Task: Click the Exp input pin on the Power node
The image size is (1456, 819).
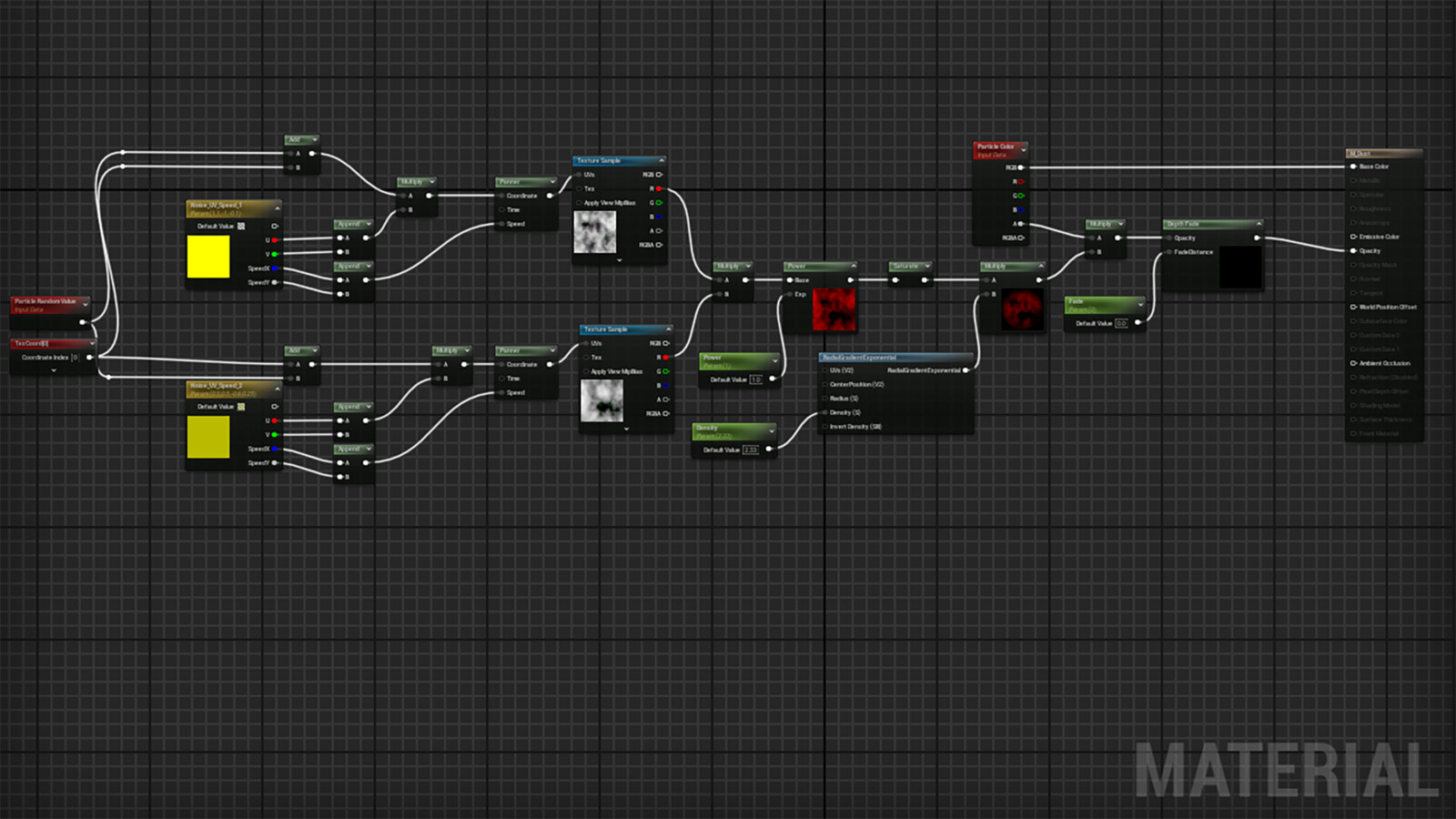Action: pos(790,294)
